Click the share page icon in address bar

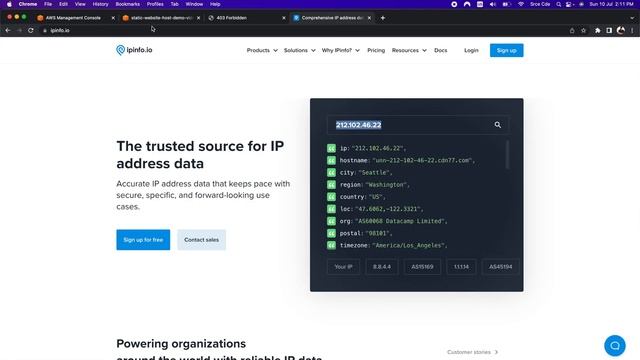coord(572,30)
